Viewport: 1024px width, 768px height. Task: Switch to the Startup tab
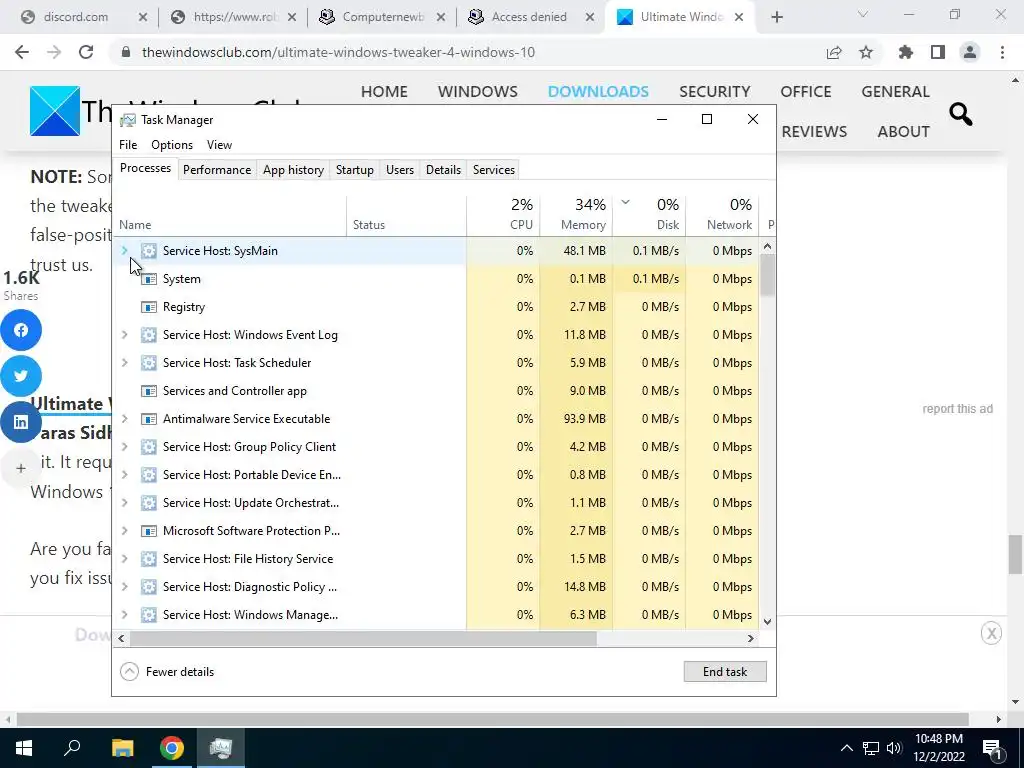(355, 170)
